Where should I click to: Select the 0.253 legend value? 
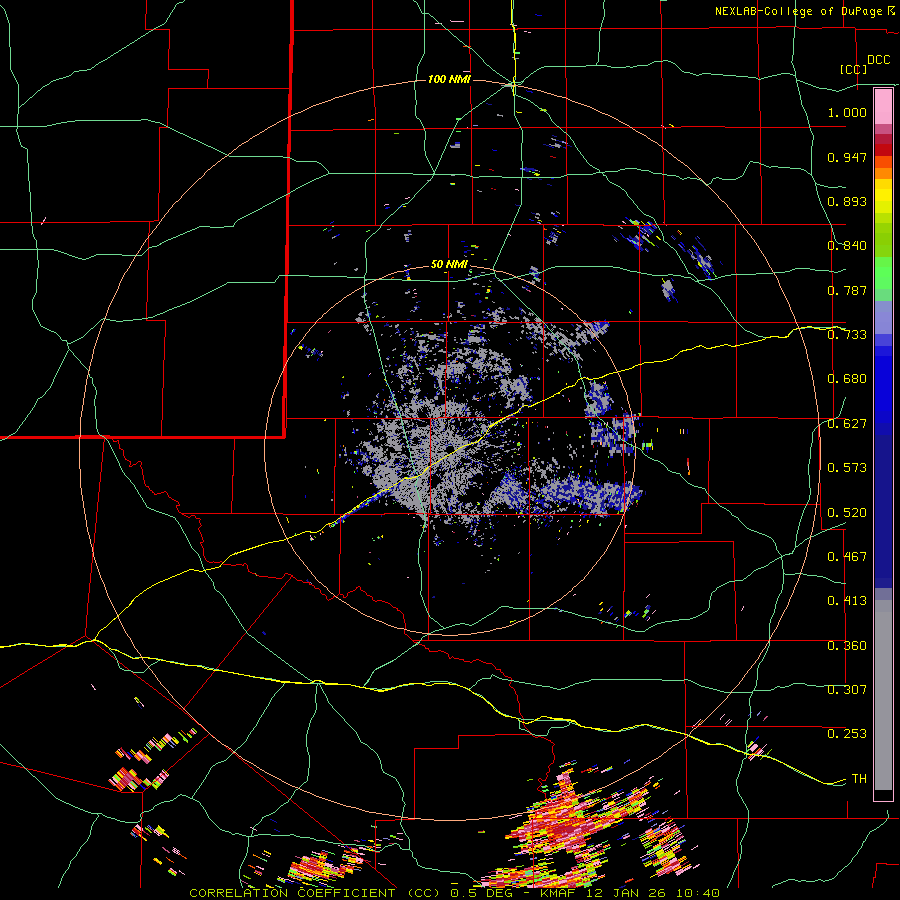pyautogui.click(x=847, y=734)
